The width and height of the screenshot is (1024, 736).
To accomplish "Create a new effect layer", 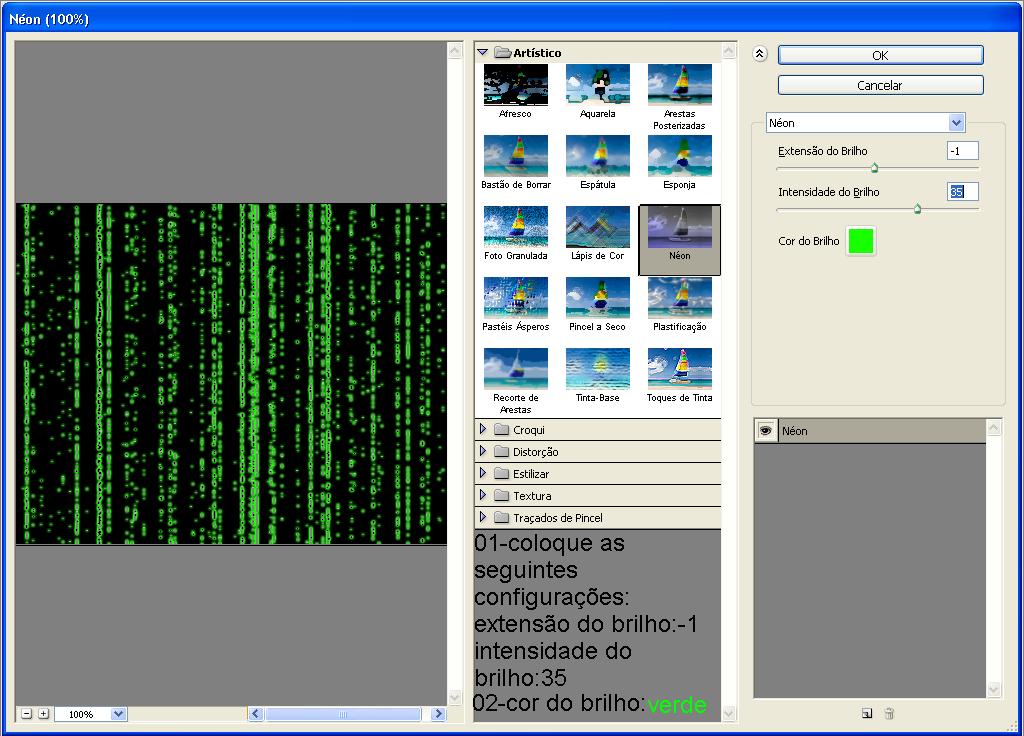I will point(864,714).
